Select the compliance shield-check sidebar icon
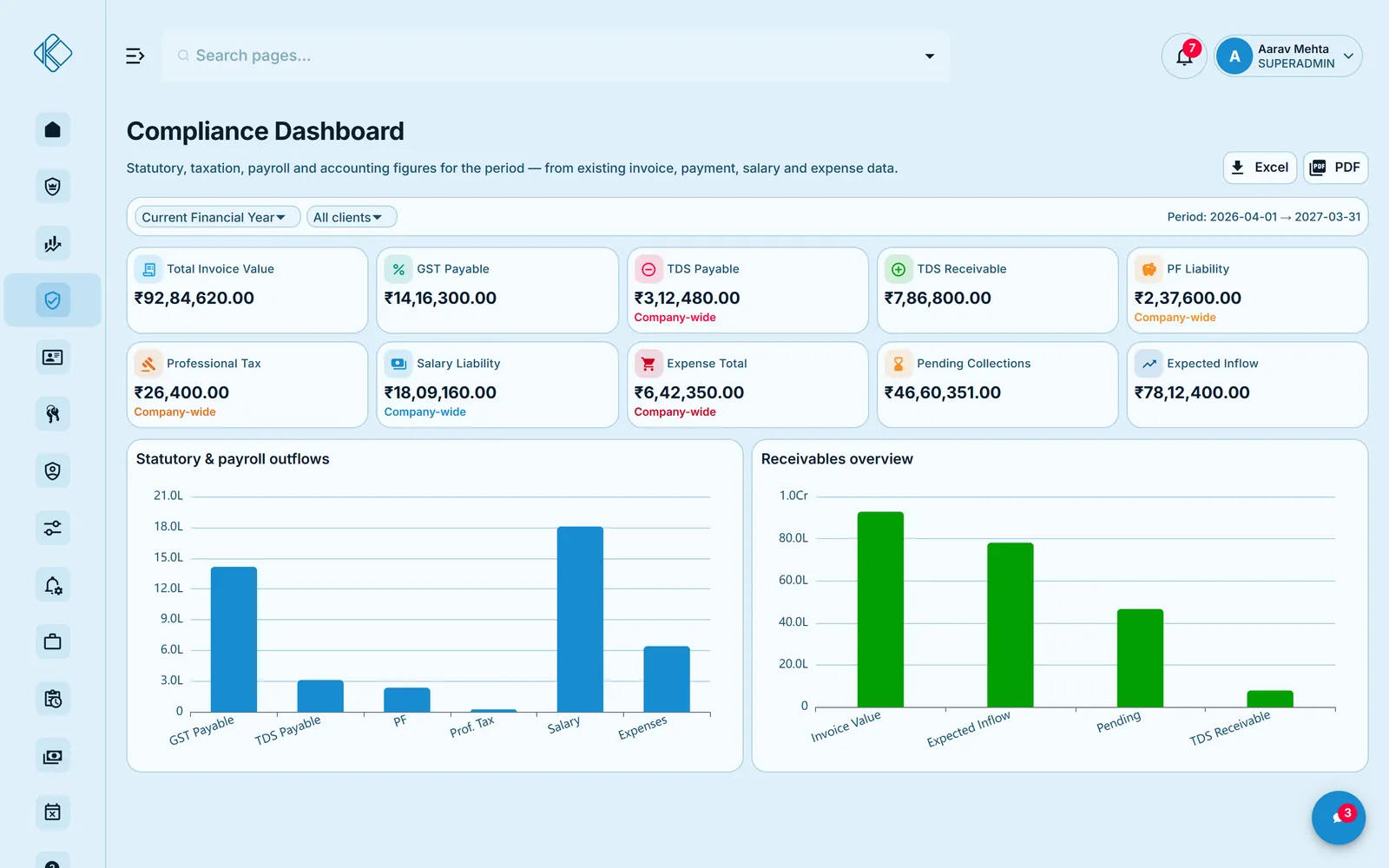 tap(52, 300)
